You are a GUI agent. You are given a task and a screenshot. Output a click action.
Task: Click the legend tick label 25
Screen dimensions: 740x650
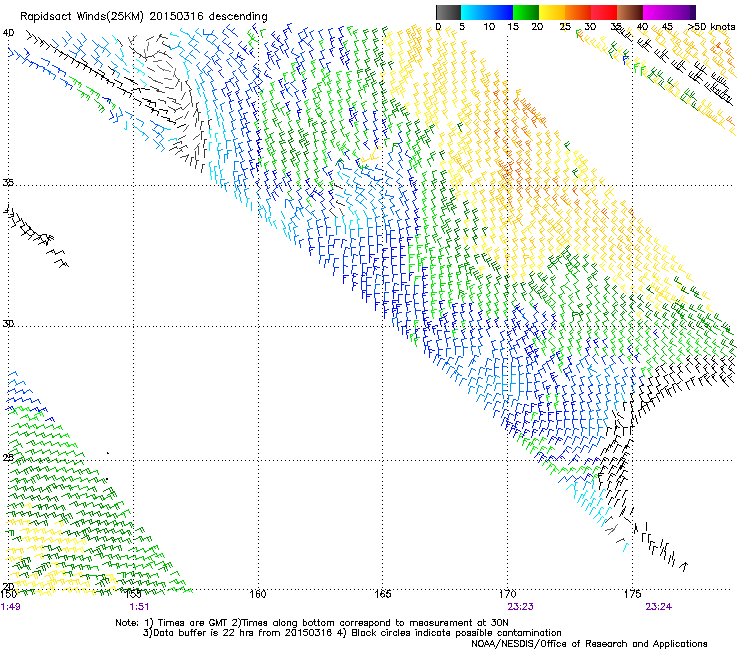(x=565, y=27)
